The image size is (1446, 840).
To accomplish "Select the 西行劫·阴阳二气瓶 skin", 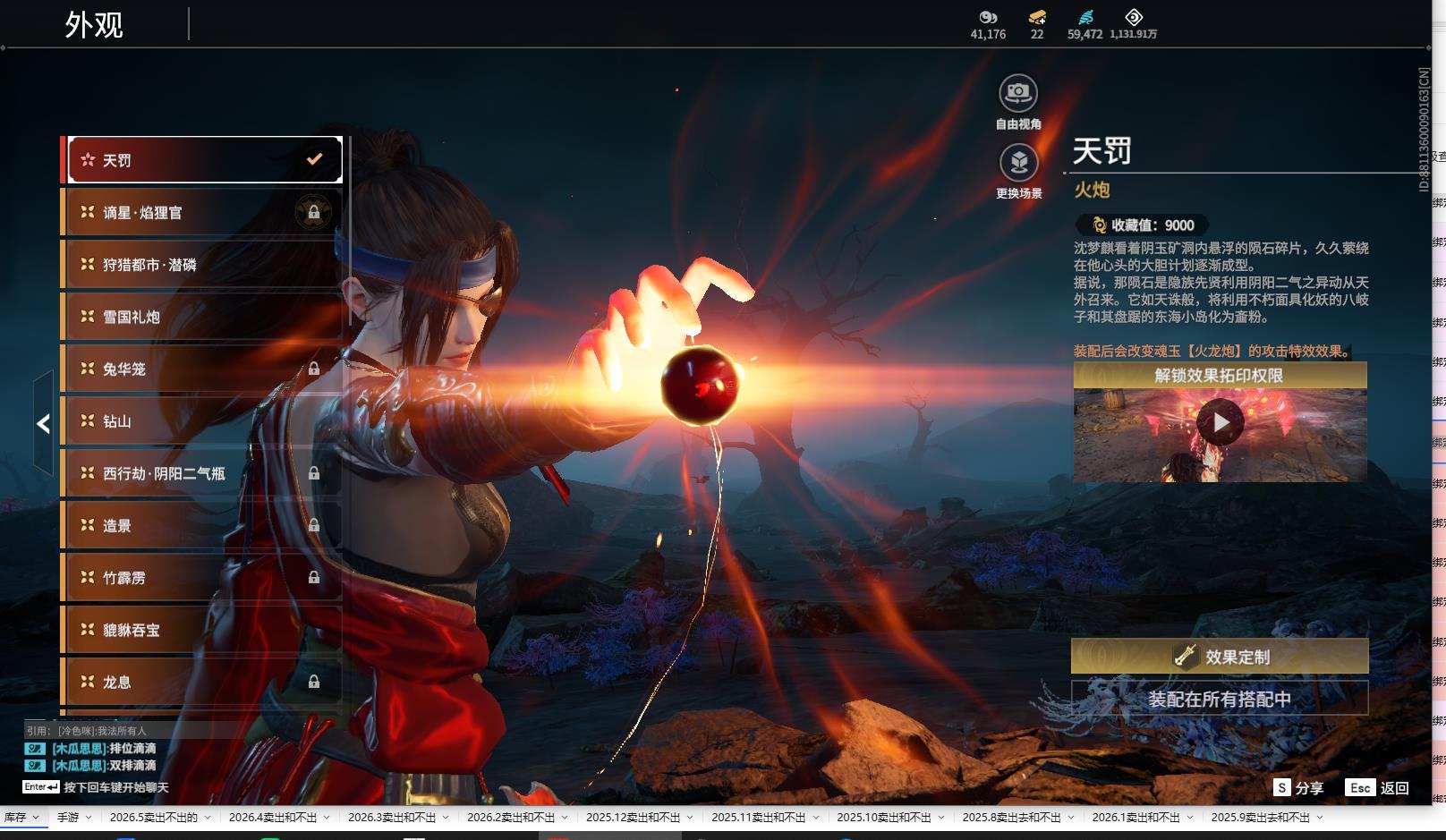I will [x=202, y=473].
